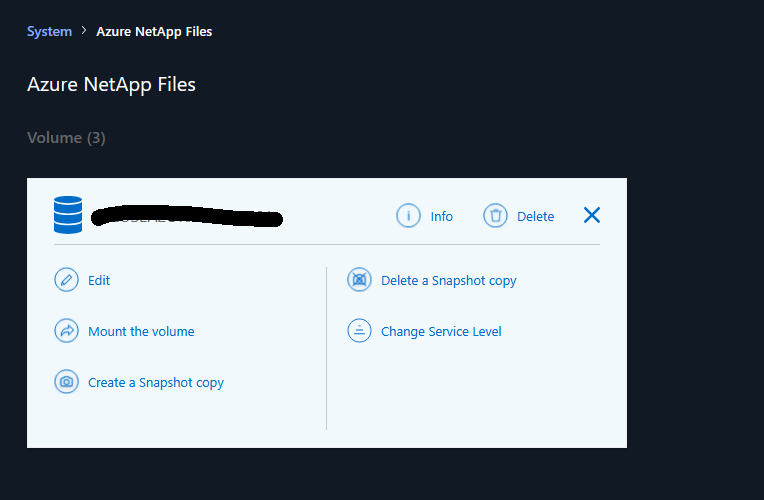Choose Create a Snapshot copy link
The image size is (764, 500).
(x=156, y=383)
